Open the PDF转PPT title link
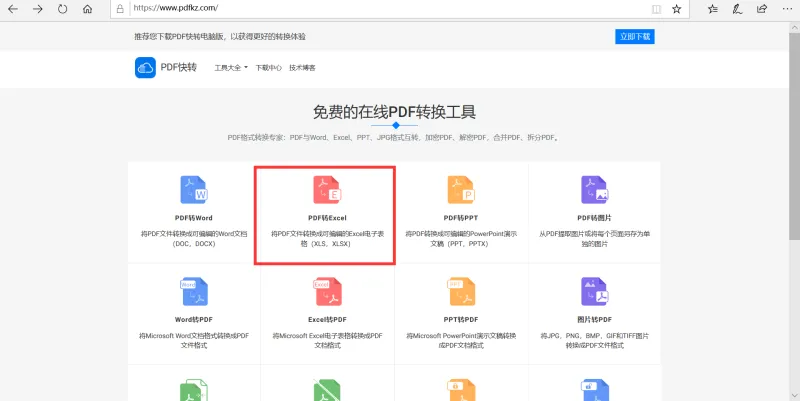800x401 pixels. 461,218
